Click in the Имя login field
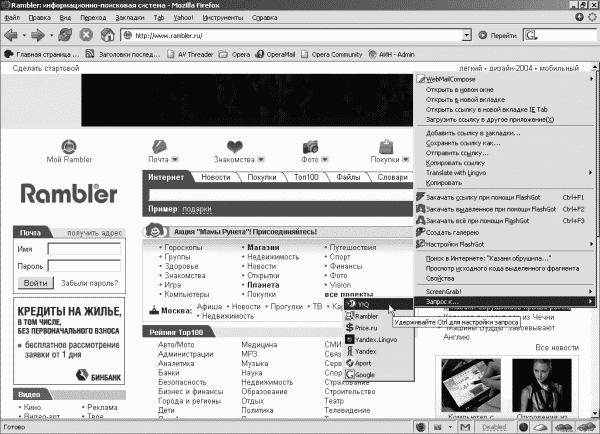The width and height of the screenshot is (600, 434). tap(84, 249)
